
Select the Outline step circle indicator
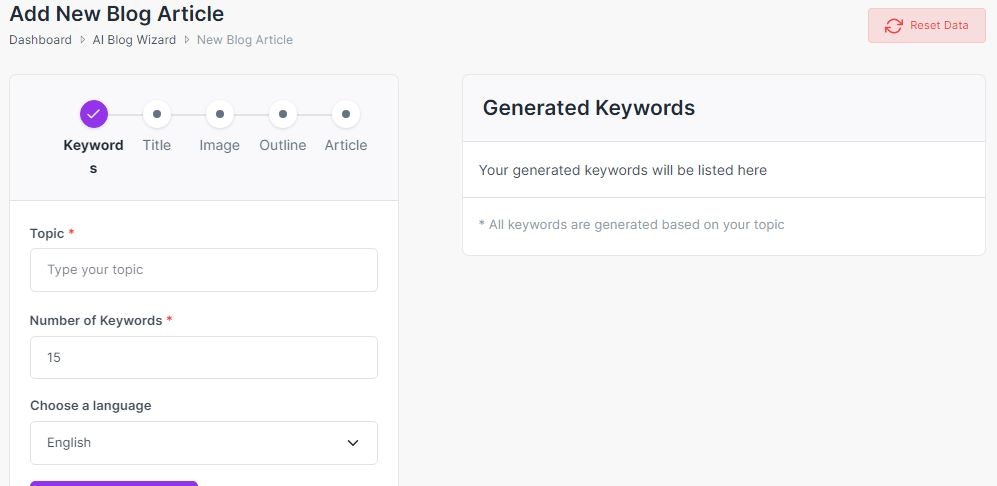(x=283, y=114)
